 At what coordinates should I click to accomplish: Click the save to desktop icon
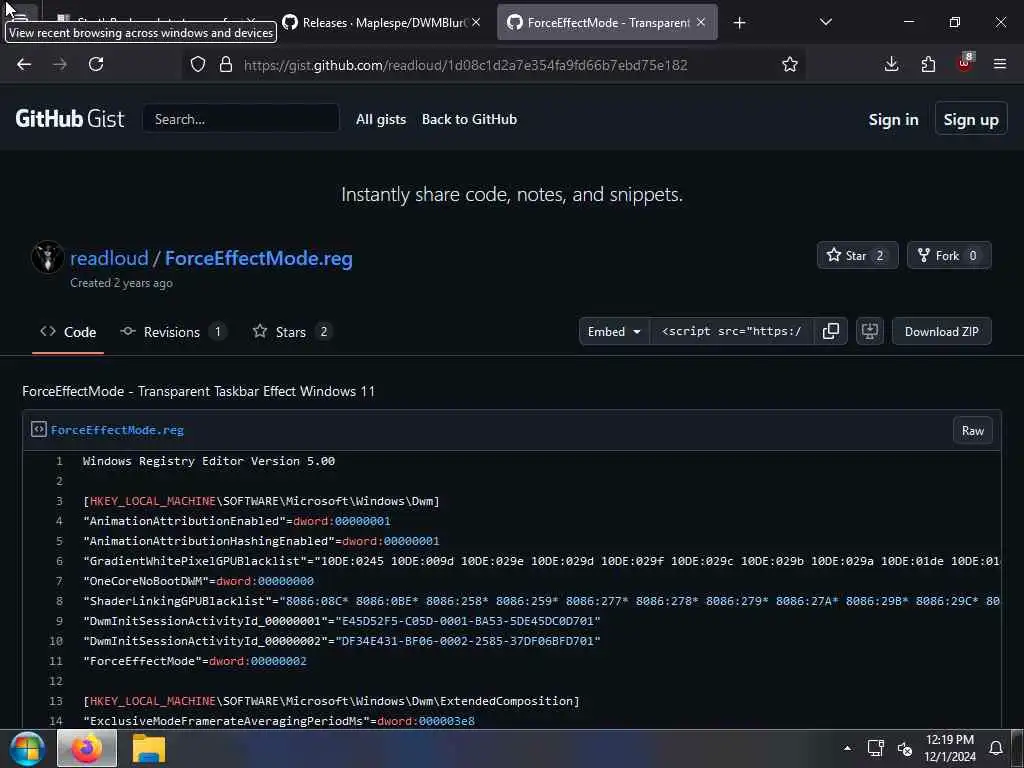point(869,331)
